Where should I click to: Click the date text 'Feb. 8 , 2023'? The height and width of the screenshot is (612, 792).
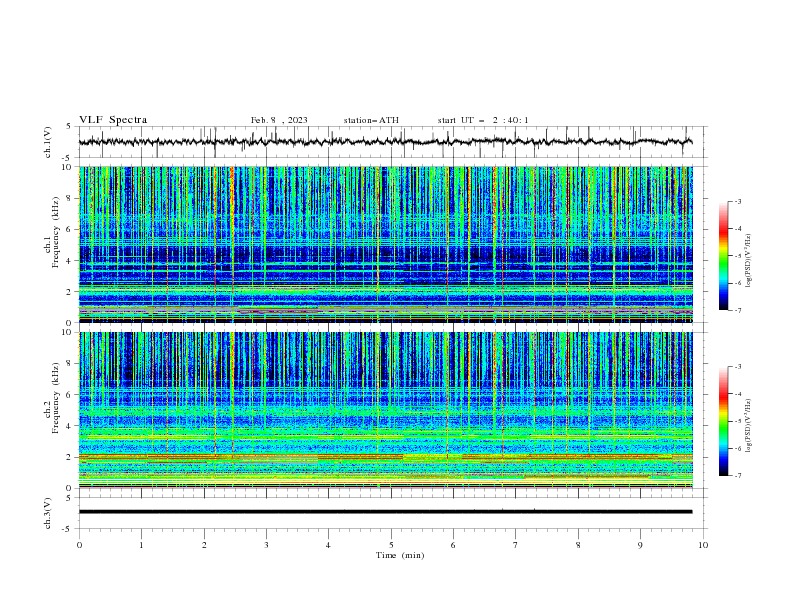coord(279,120)
